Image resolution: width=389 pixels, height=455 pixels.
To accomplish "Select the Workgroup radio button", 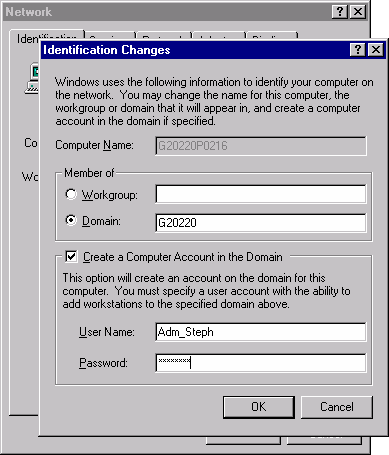I will [71, 194].
